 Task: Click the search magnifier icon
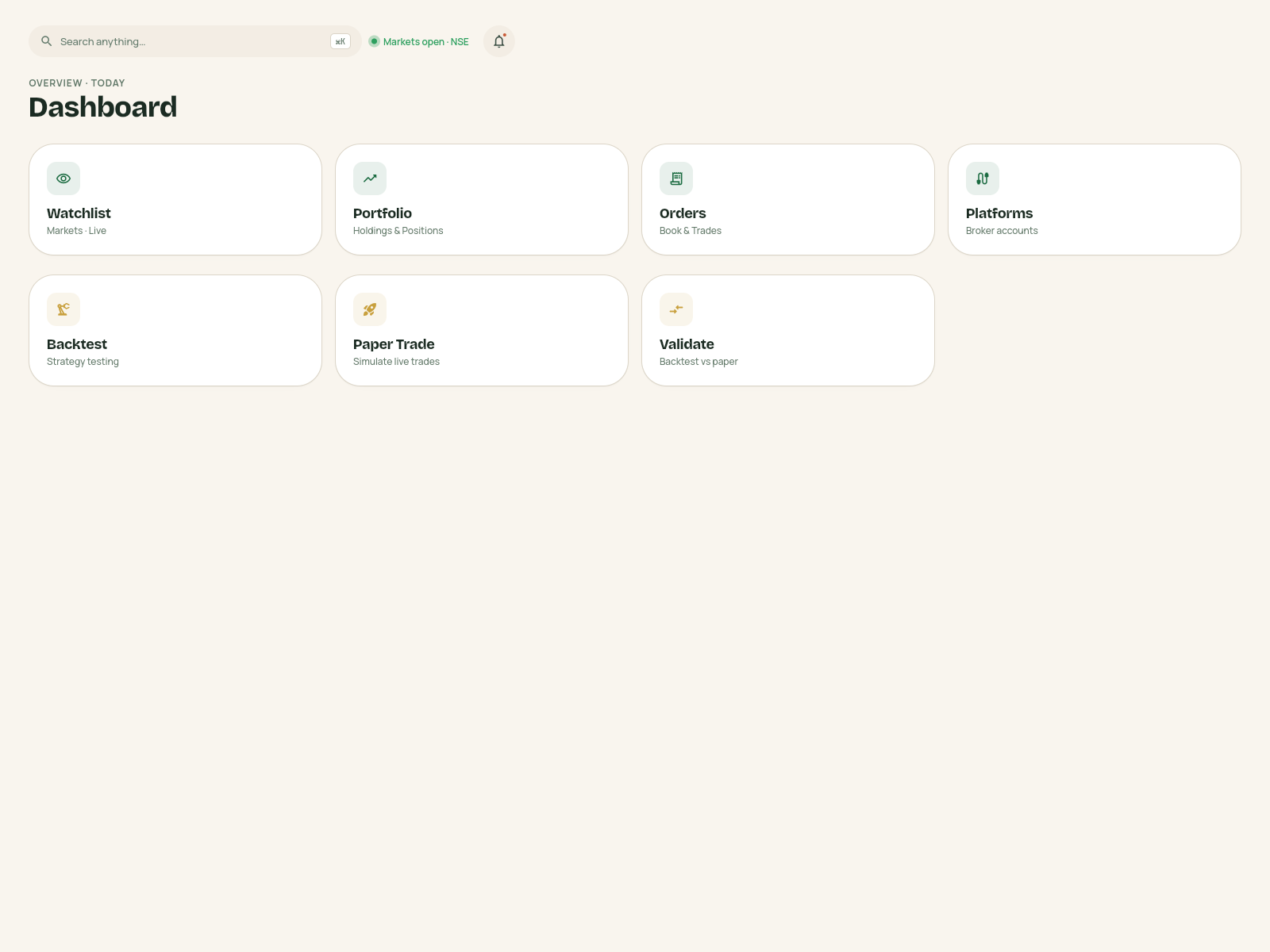click(x=47, y=41)
